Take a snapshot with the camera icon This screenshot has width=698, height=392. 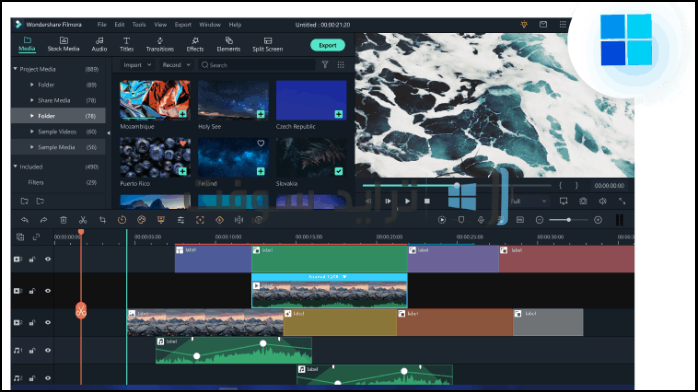click(x=583, y=201)
